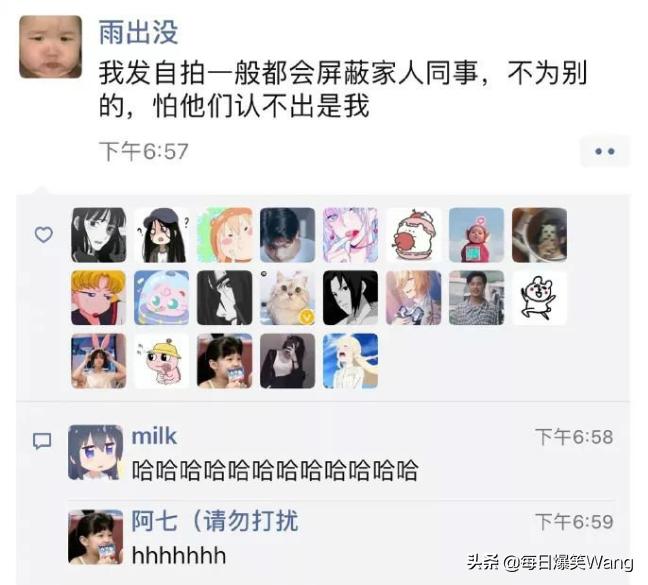Select the Sailor Moon liker avatar

[x=98, y=297]
